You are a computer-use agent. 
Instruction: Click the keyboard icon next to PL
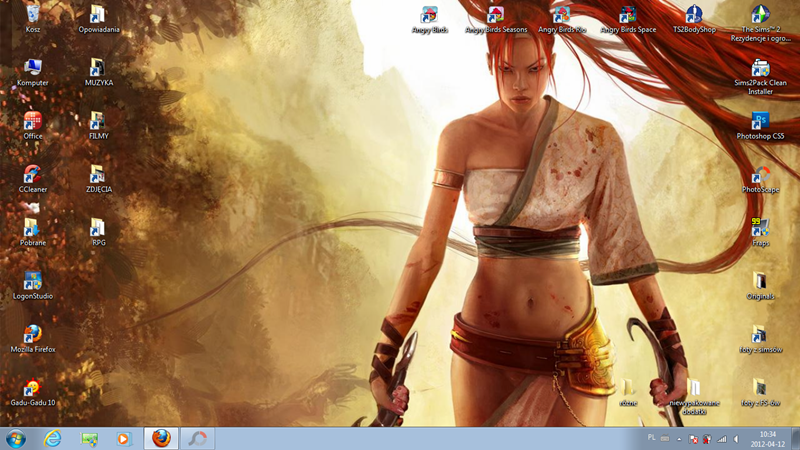665,438
